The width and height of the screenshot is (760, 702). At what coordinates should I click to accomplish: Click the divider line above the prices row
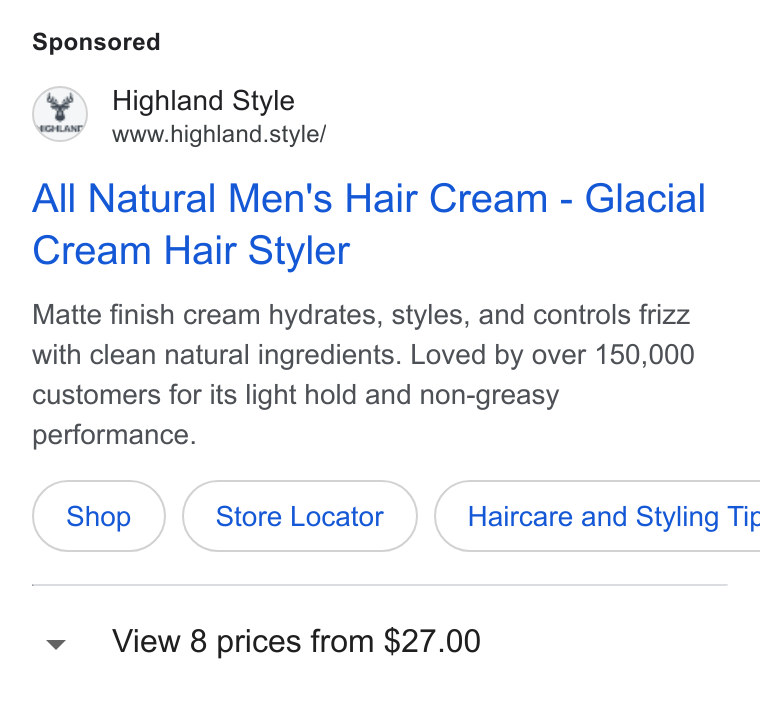pos(380,585)
